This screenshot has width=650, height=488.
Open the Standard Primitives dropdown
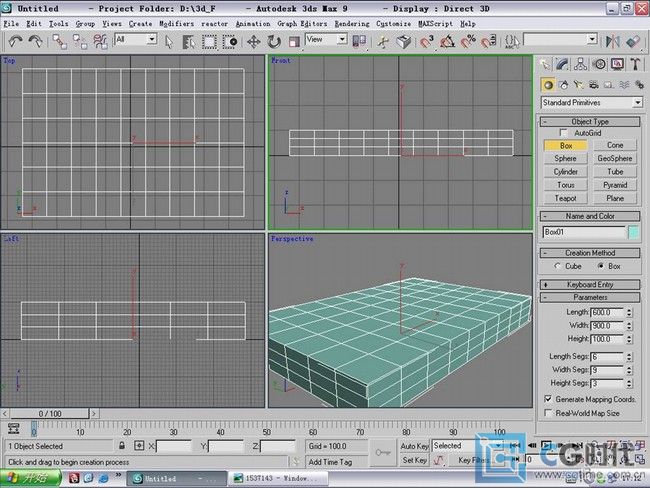click(x=638, y=102)
